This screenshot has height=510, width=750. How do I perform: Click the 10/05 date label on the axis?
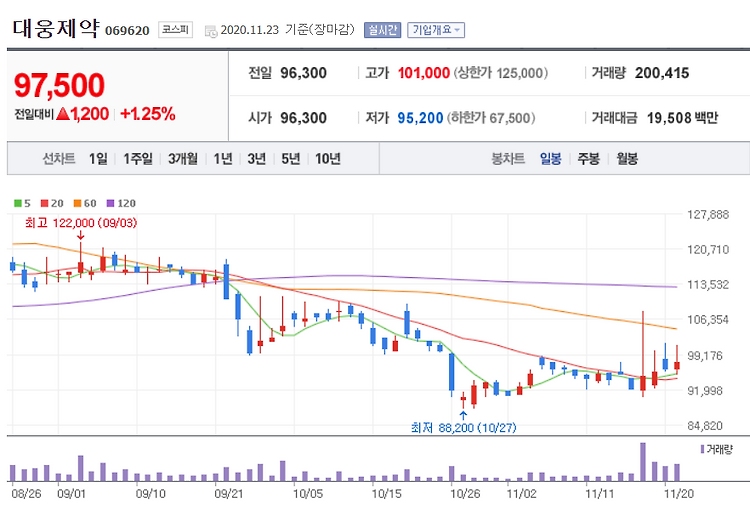pos(308,493)
